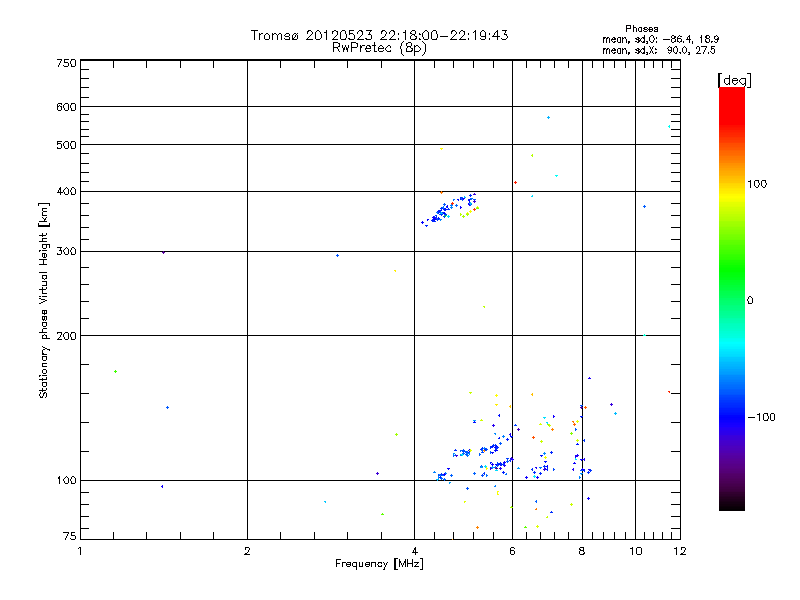
Task: Click the y-axis '750' tick label
Action: tap(66, 63)
